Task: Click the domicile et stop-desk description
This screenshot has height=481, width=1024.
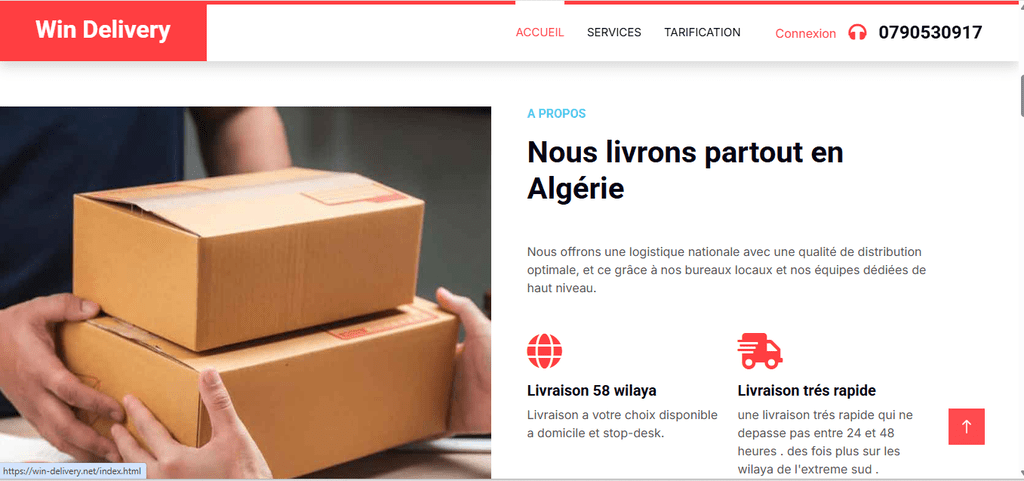Action: (x=622, y=424)
